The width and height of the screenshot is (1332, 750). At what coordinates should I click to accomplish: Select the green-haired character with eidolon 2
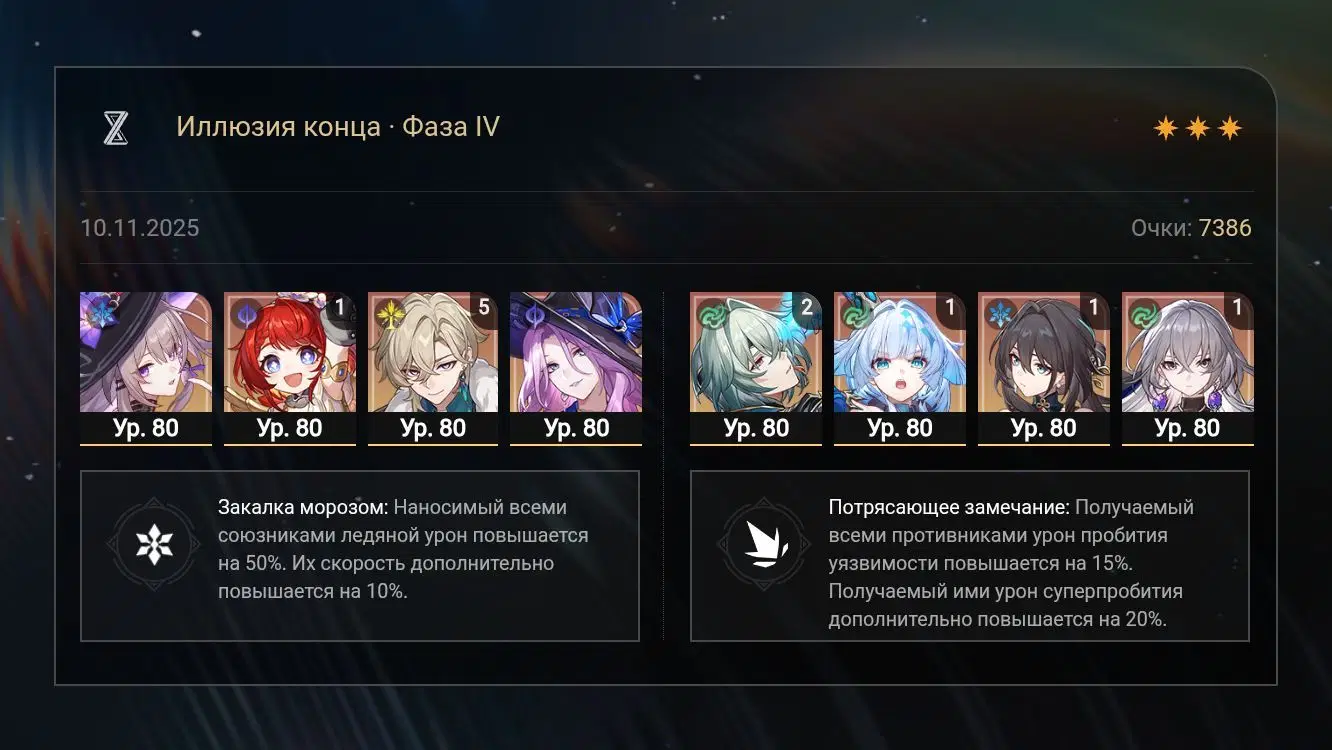point(756,368)
